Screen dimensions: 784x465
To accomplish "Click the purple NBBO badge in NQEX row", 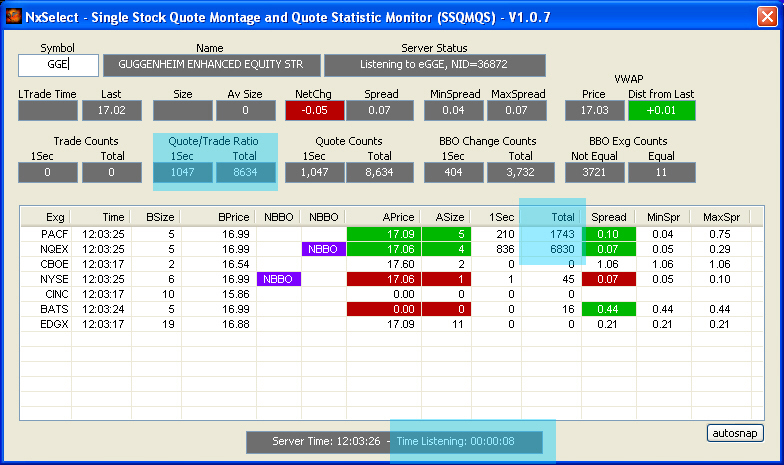I will coord(324,249).
